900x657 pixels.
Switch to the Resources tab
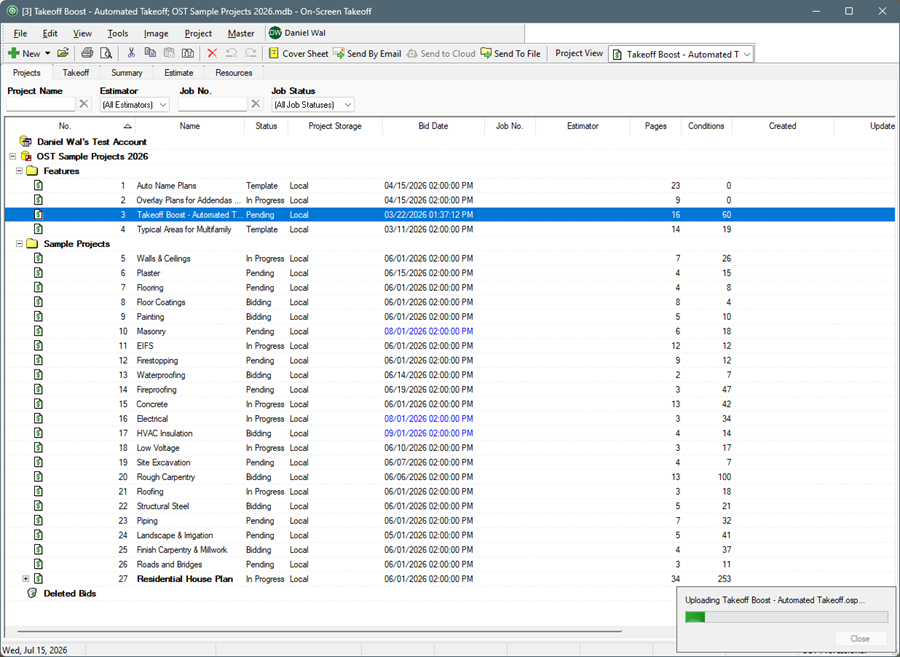coord(234,73)
